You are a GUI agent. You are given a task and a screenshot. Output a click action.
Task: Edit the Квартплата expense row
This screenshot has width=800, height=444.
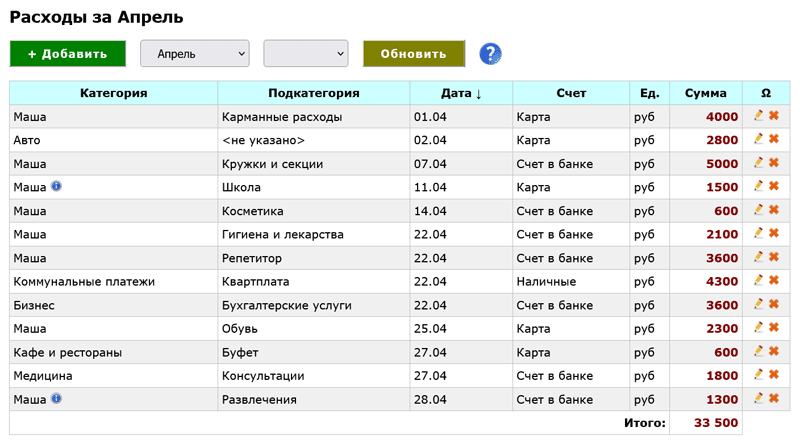pos(759,280)
